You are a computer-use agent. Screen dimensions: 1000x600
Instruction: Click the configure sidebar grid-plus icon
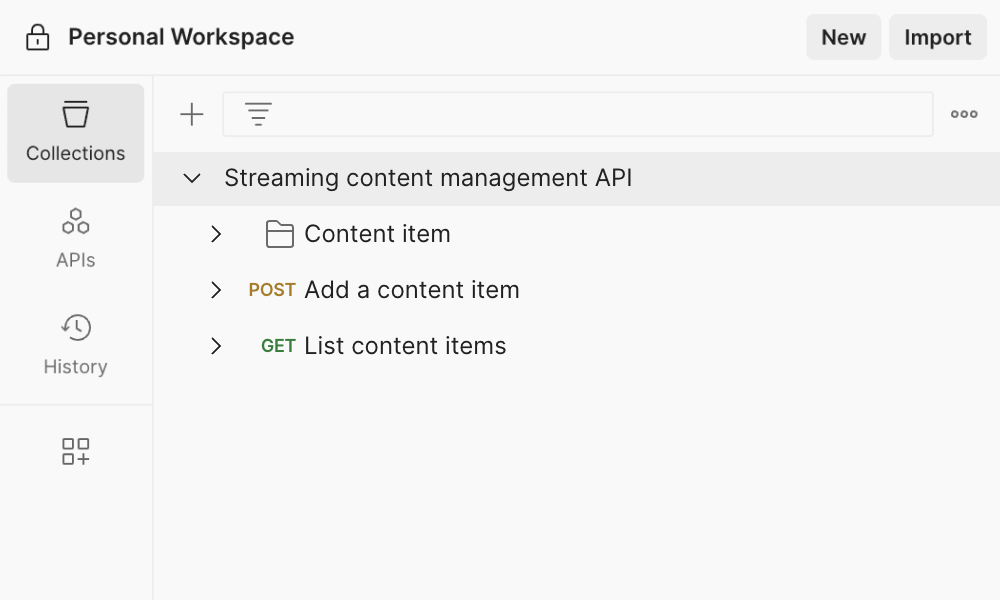pos(76,451)
